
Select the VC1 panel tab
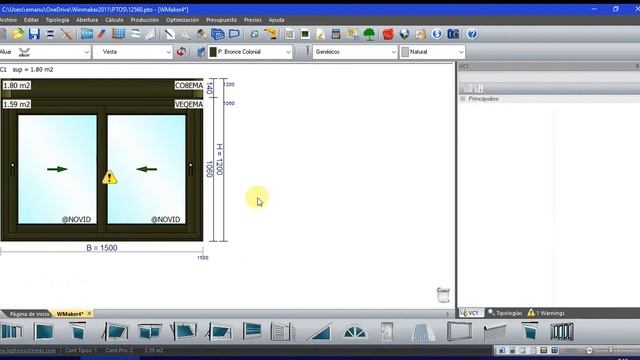471,313
